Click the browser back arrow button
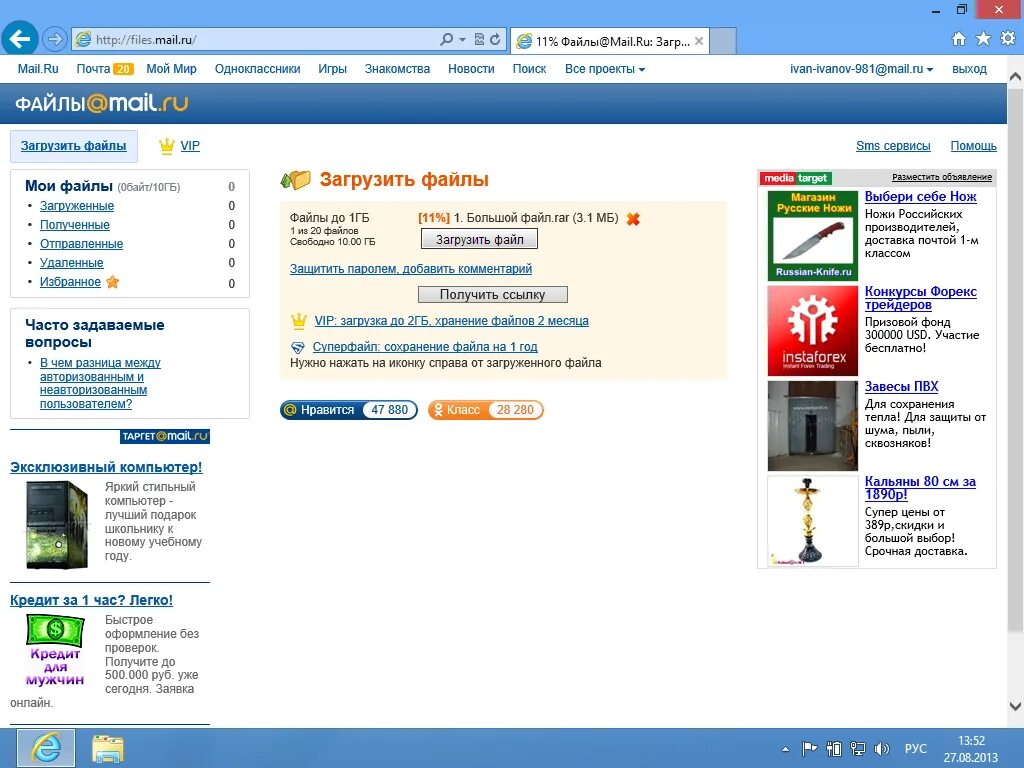The image size is (1024, 768). 20,39
